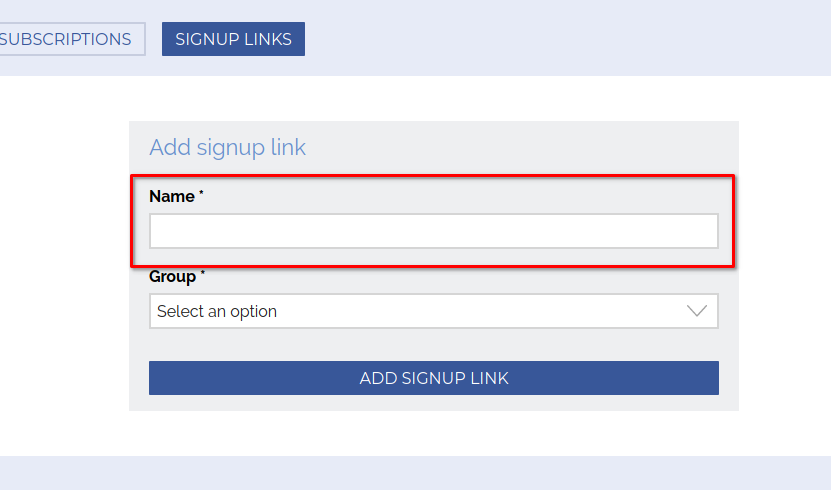Viewport: 831px width, 490px height.
Task: Click the Name field label
Action: 171,197
